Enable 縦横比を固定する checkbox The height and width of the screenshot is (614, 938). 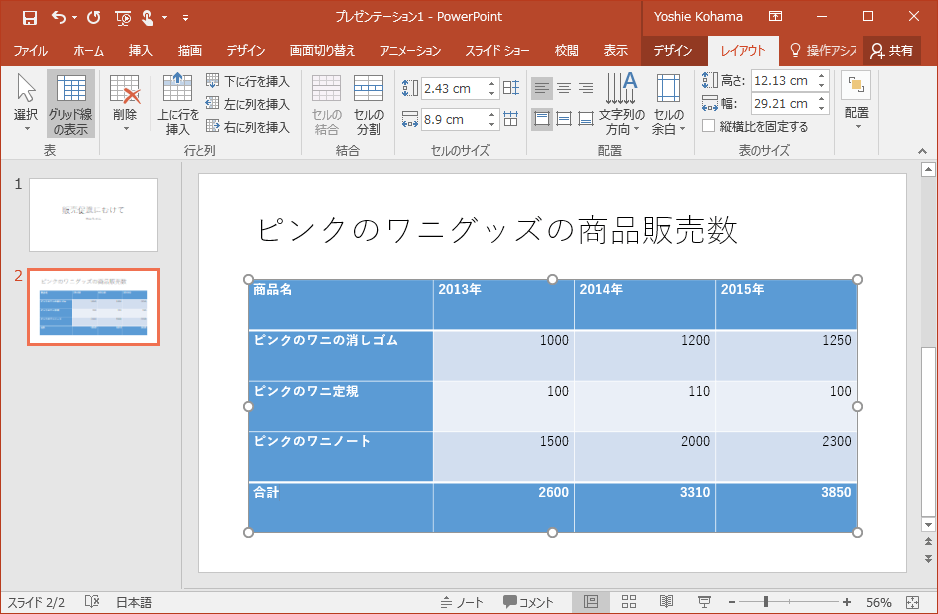click(708, 126)
